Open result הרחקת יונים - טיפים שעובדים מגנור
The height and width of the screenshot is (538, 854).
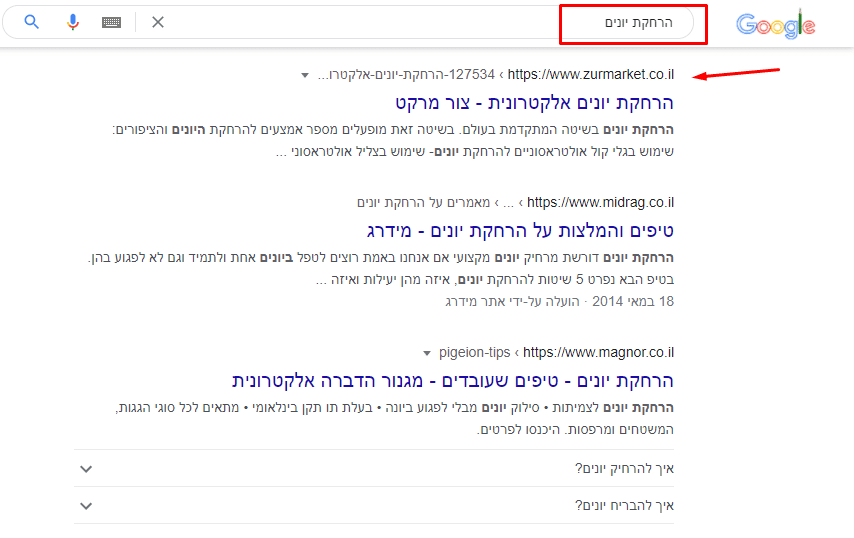[x=453, y=381]
